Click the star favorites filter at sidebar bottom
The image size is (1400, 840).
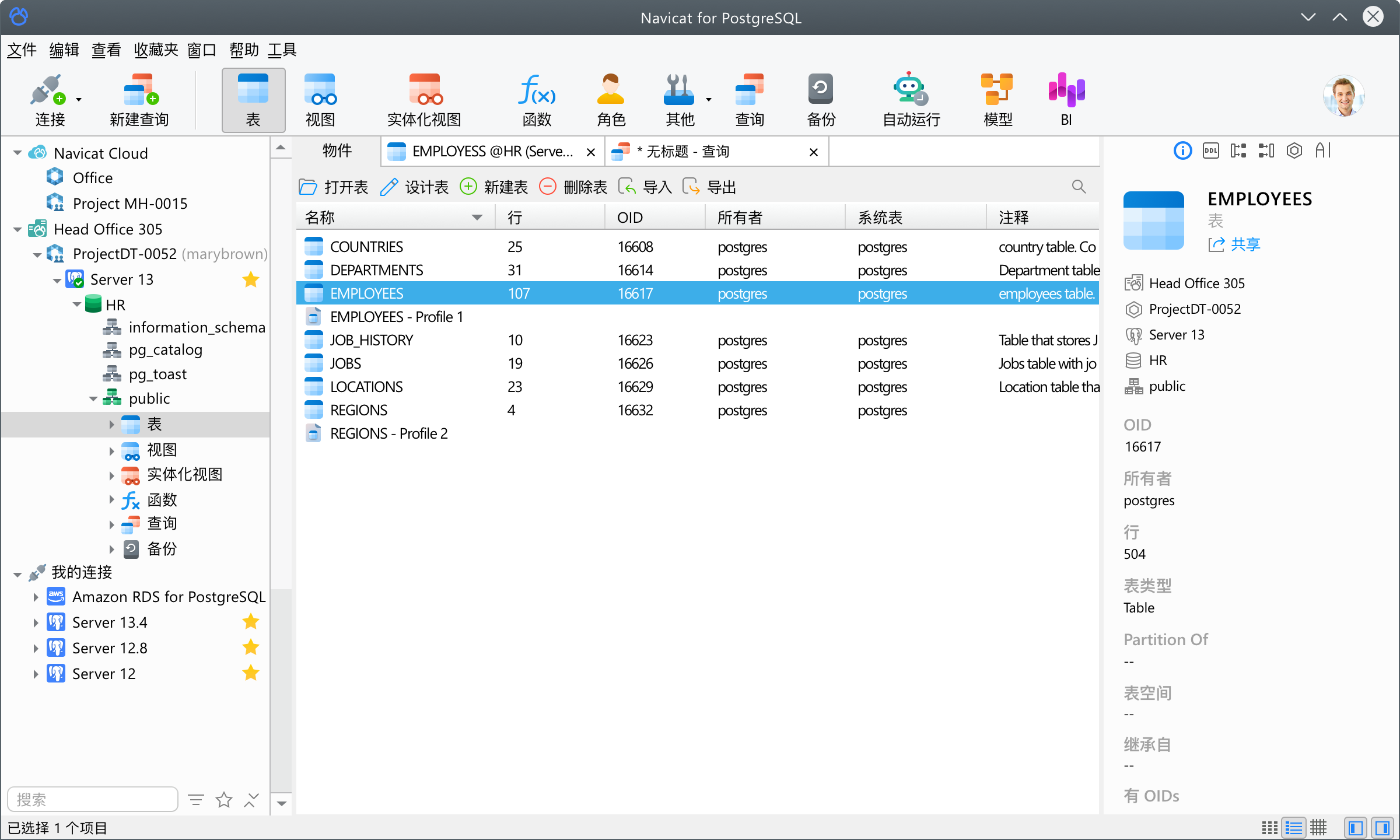(x=224, y=799)
